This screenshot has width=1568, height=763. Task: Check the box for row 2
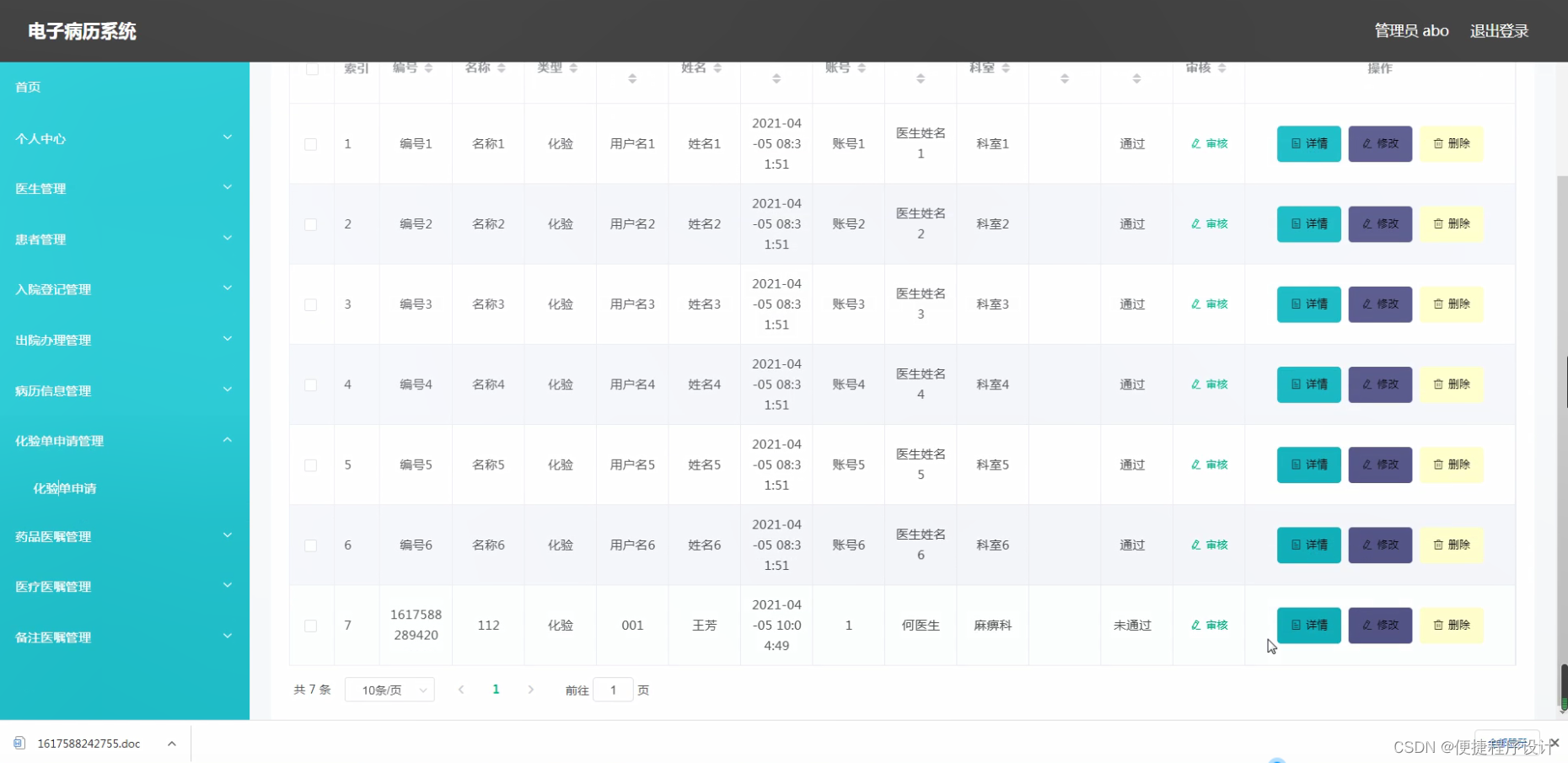click(x=311, y=224)
